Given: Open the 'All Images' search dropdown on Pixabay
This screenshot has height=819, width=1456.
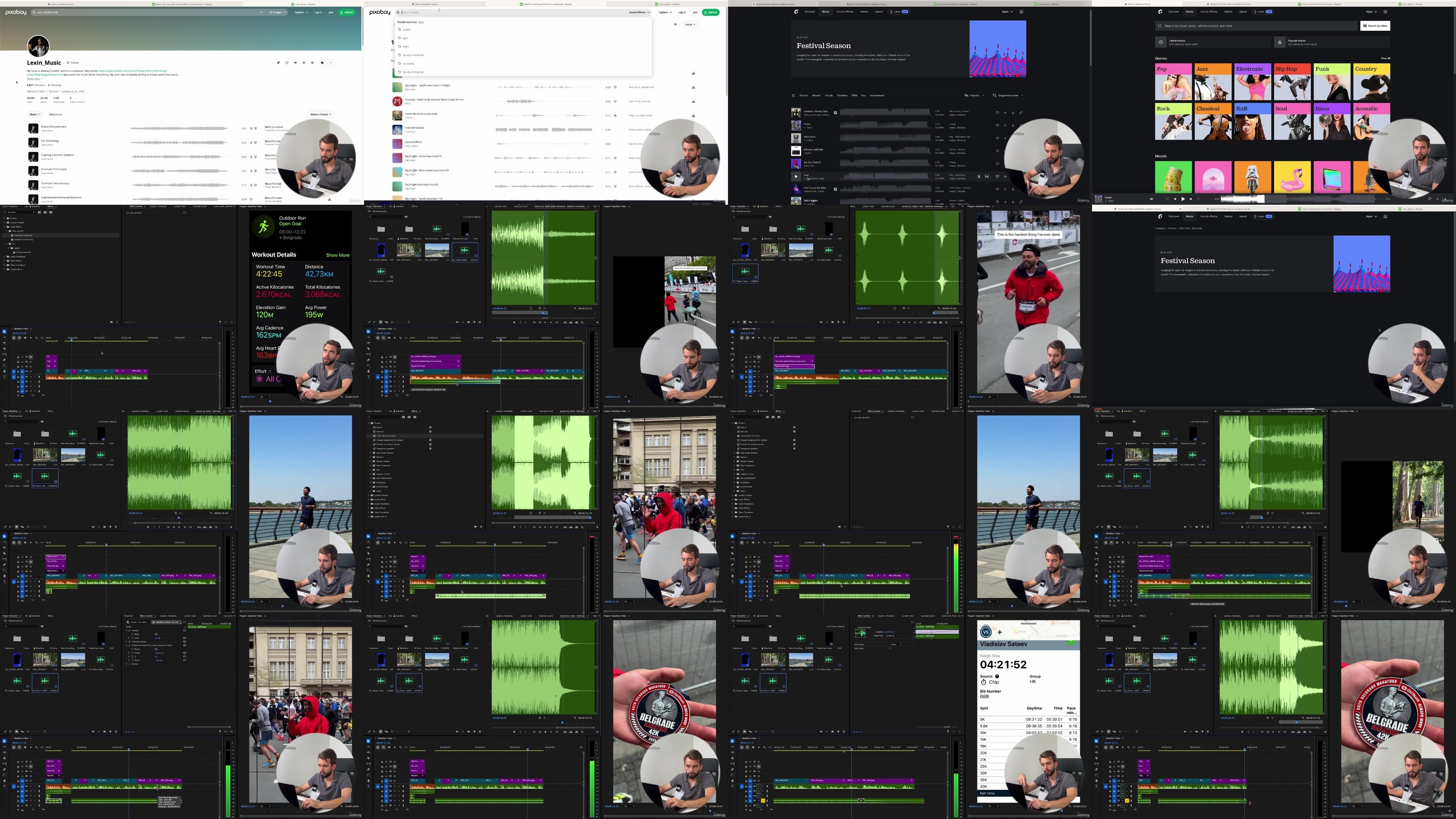Looking at the screenshot, I should coord(277,12).
